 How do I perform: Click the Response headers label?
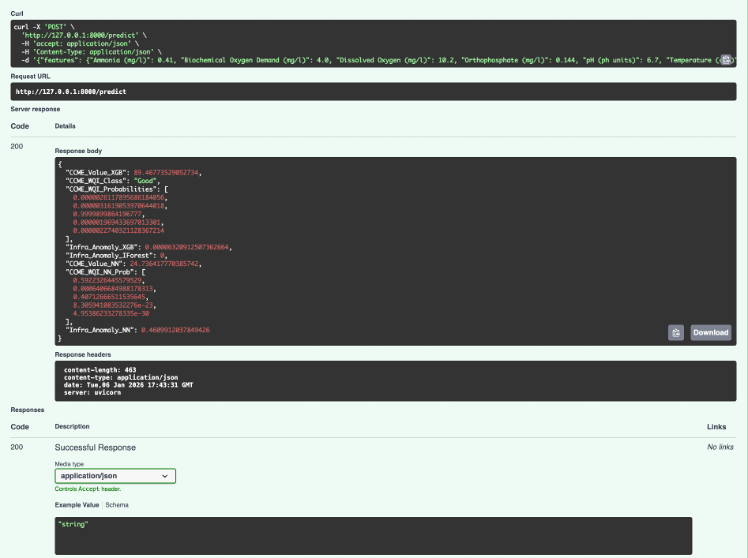[x=83, y=355]
